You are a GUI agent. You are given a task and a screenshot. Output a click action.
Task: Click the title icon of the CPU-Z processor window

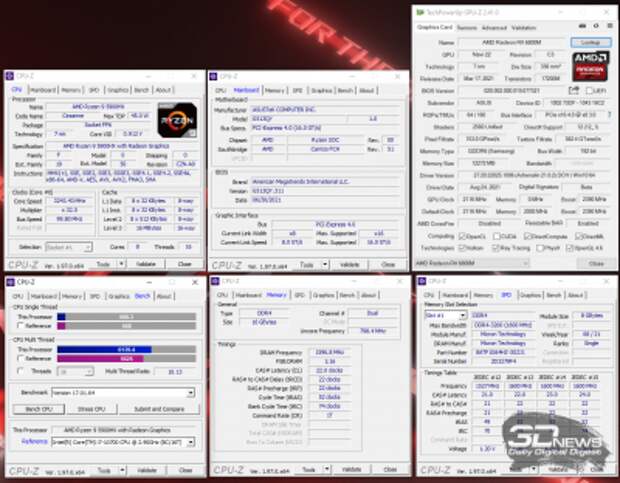coord(10,76)
